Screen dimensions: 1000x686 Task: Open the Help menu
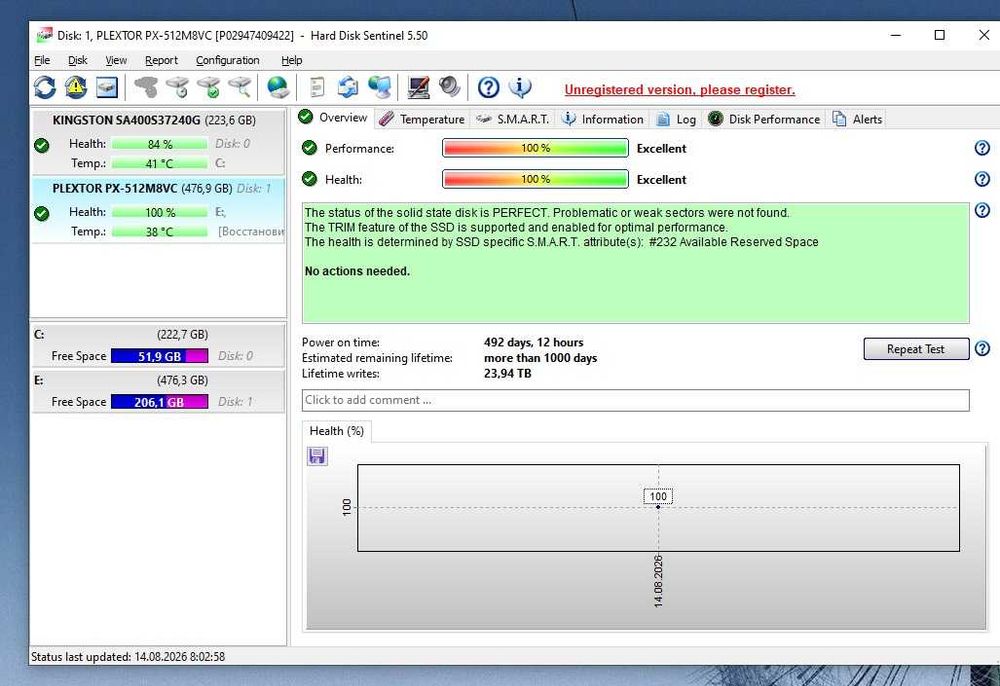[291, 60]
